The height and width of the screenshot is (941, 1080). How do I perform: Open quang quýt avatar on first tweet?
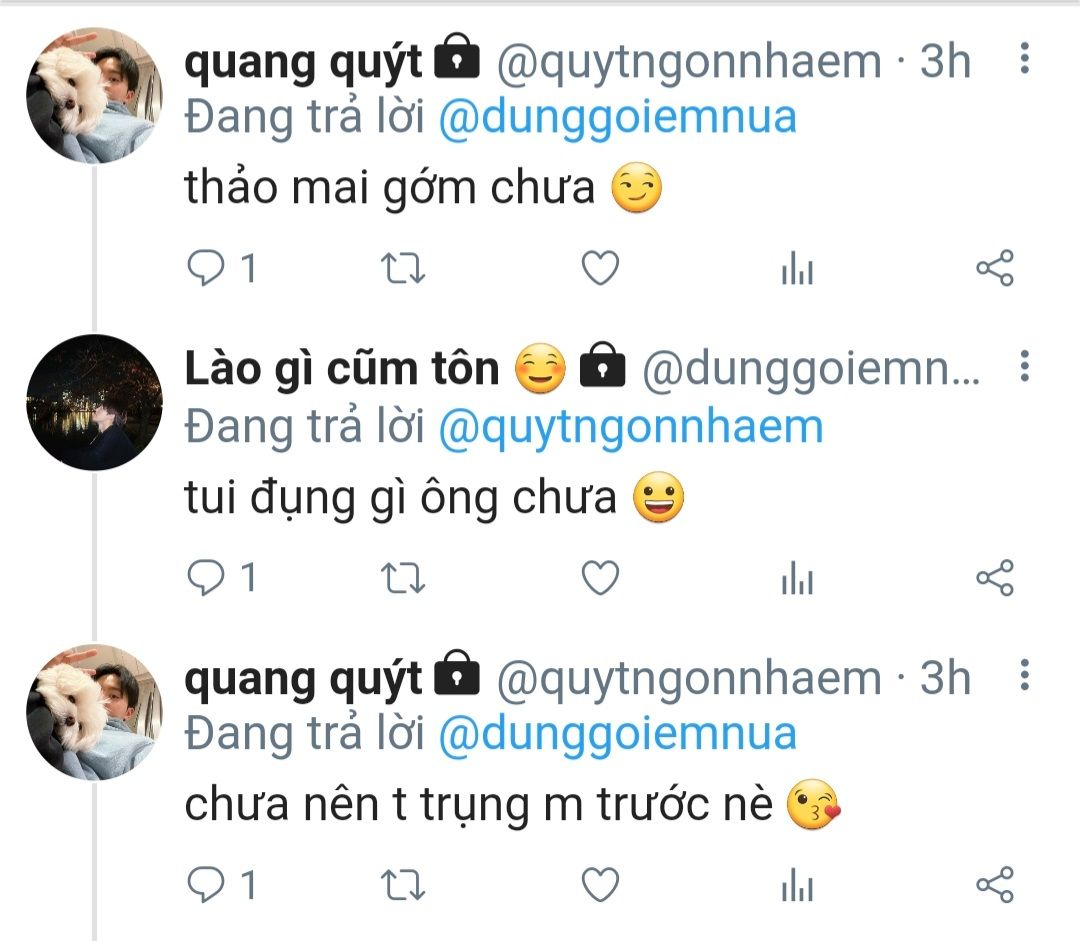point(94,95)
